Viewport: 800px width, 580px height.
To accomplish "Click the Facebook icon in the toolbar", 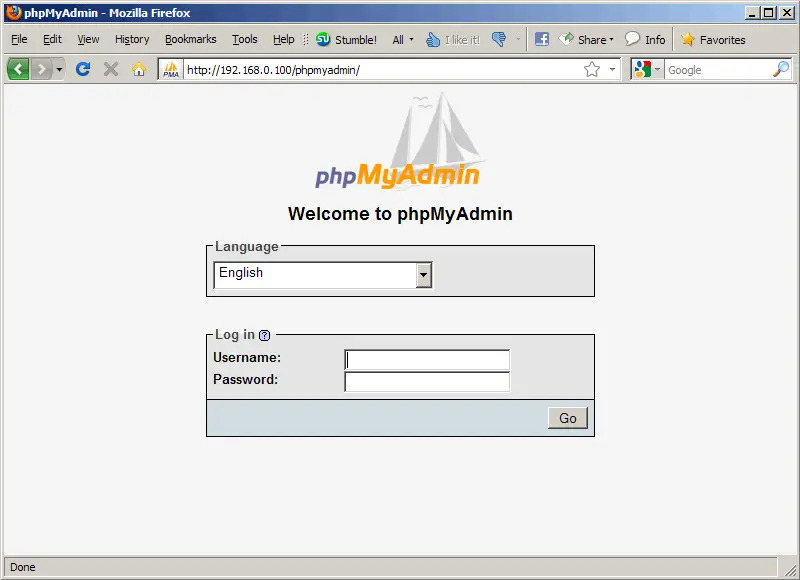I will pyautogui.click(x=542, y=39).
